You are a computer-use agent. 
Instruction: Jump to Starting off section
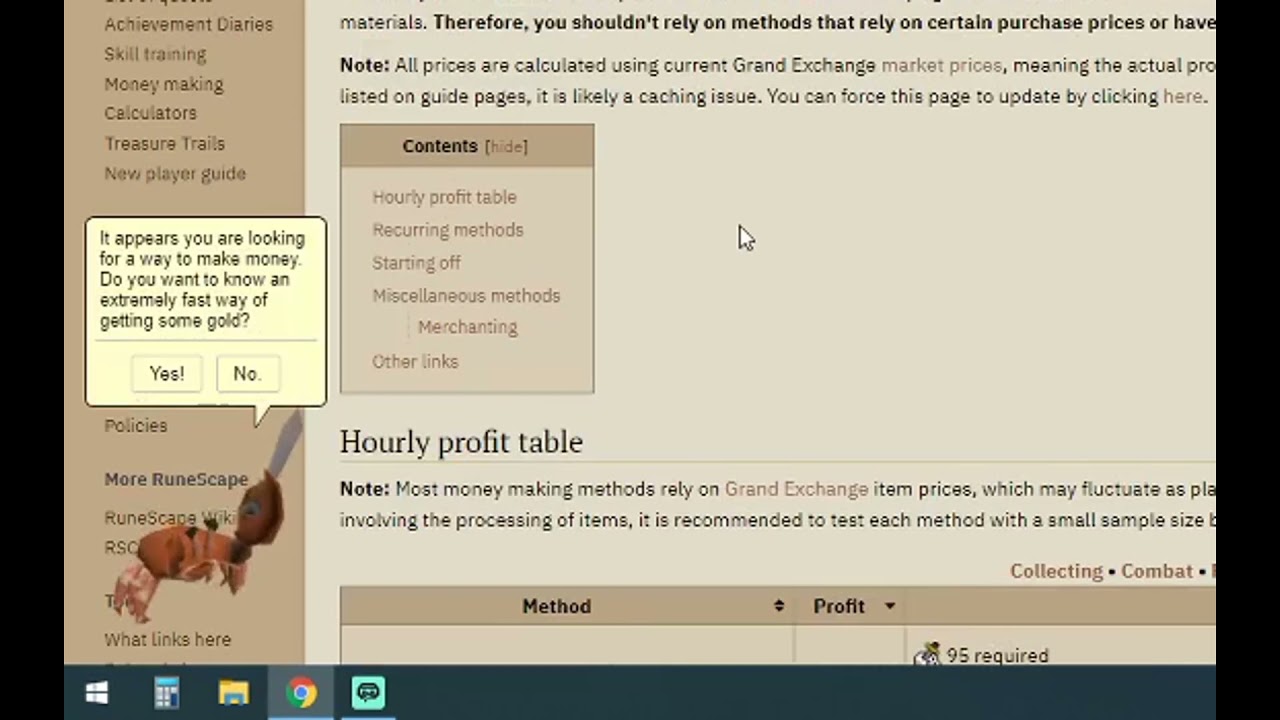(x=416, y=263)
